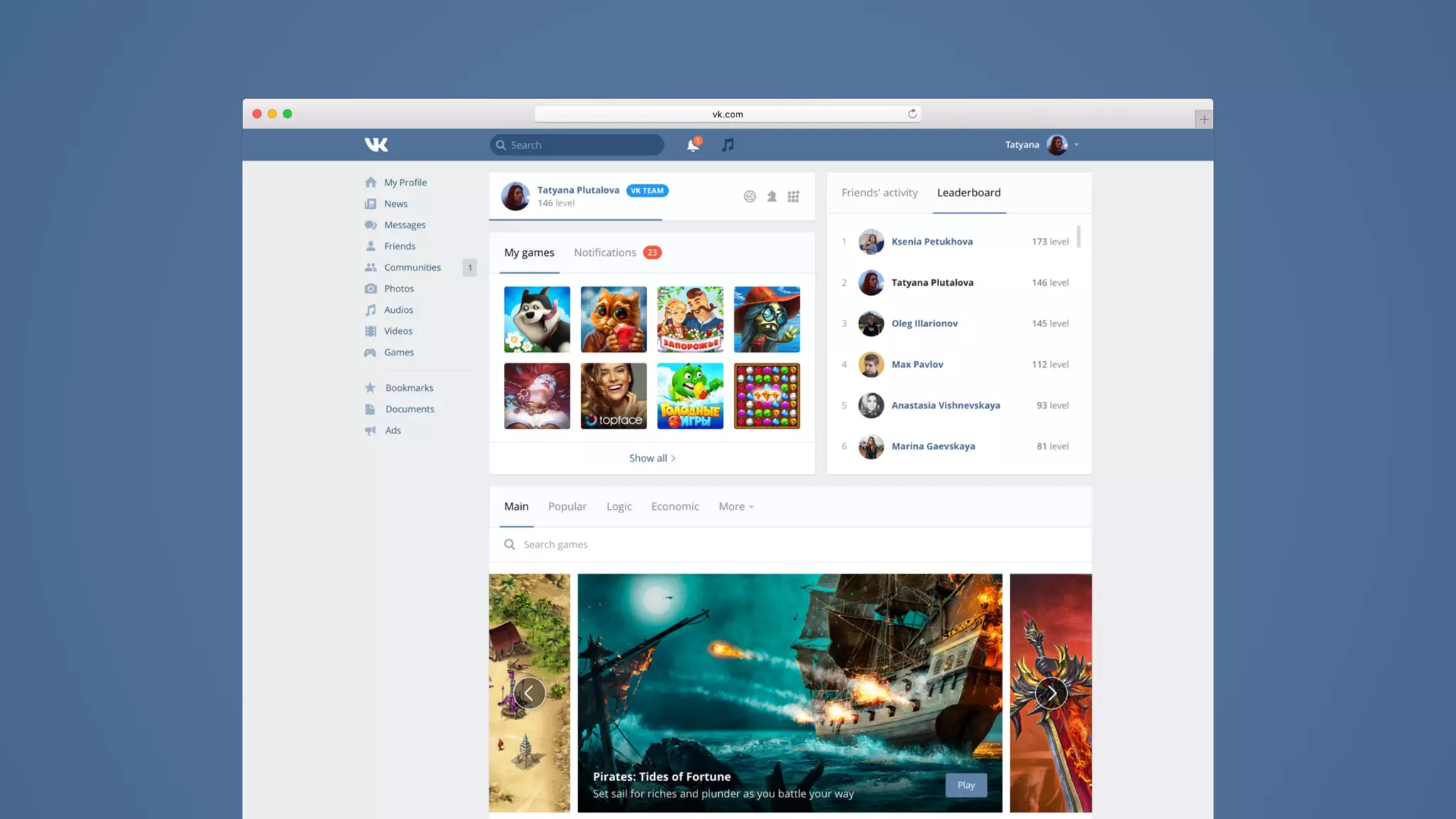Click the grid apps icon in profile card
This screenshot has height=819, width=1456.
click(793, 197)
